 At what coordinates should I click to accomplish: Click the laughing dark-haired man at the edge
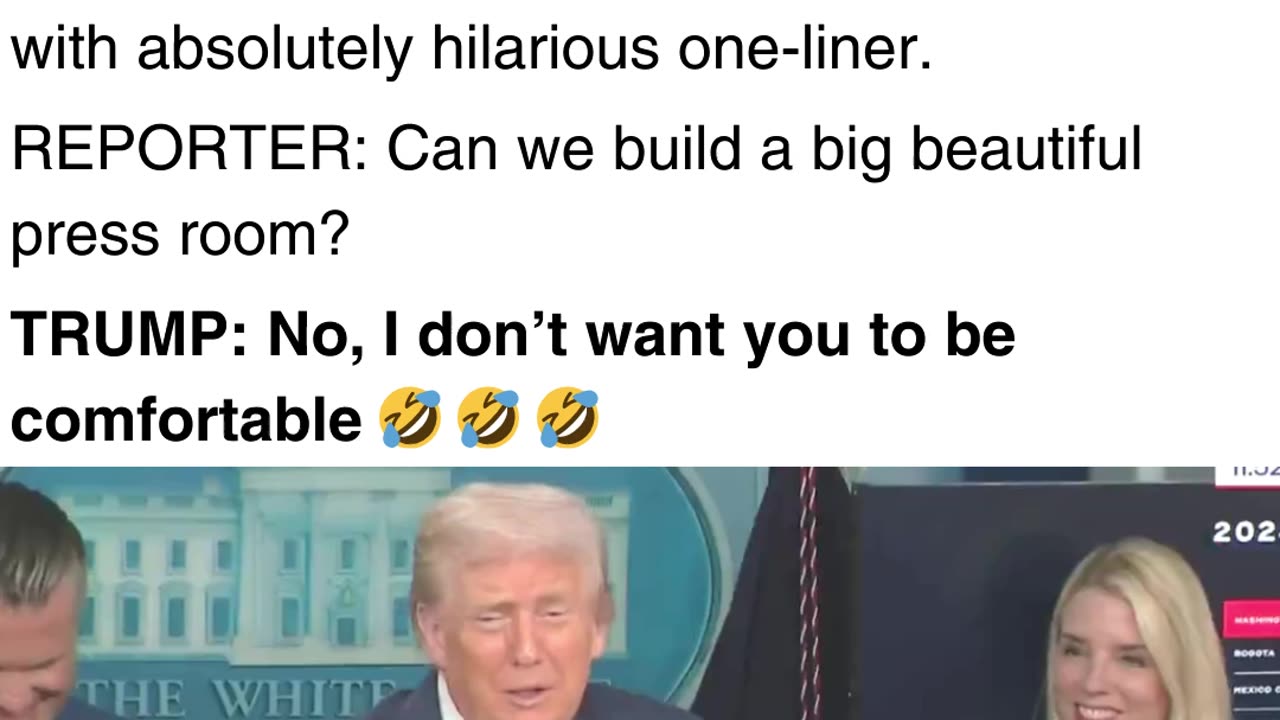pos(40,605)
